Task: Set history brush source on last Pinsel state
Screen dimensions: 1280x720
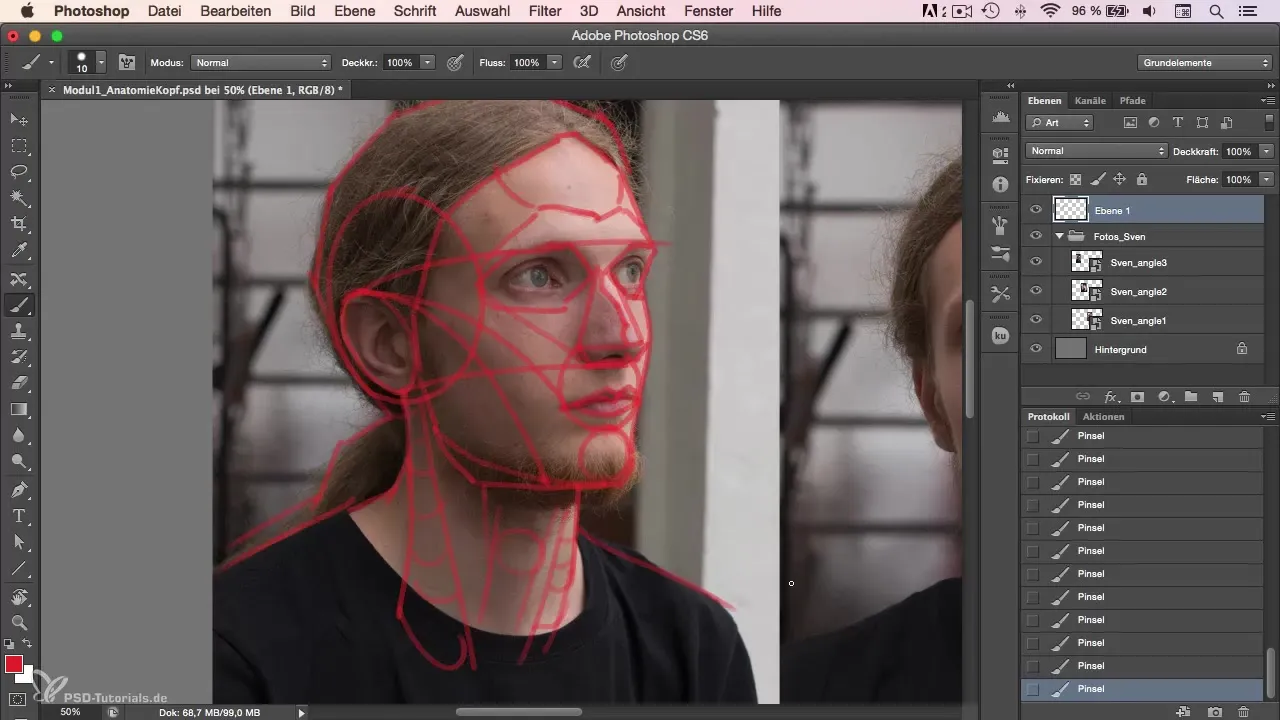Action: pos(1033,689)
